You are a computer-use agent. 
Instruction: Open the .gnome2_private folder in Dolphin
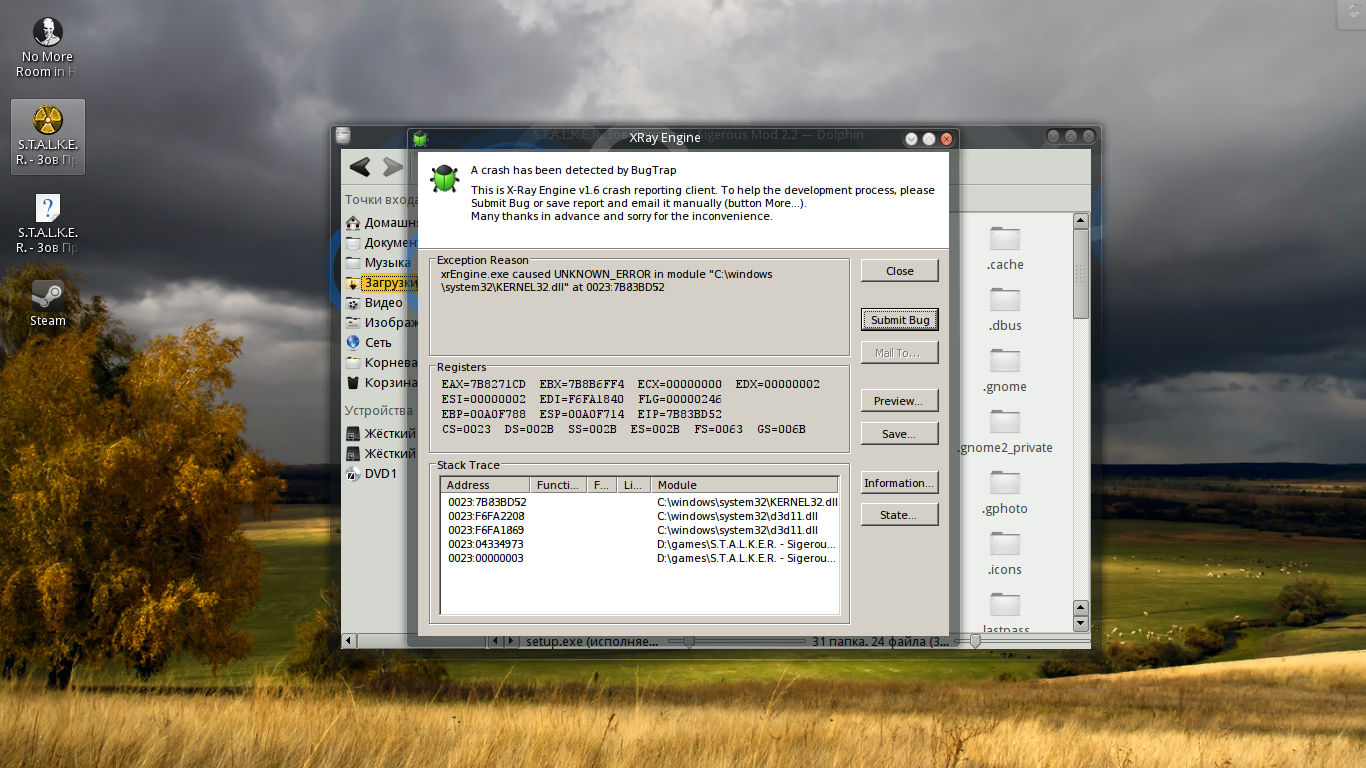pyautogui.click(x=1005, y=431)
